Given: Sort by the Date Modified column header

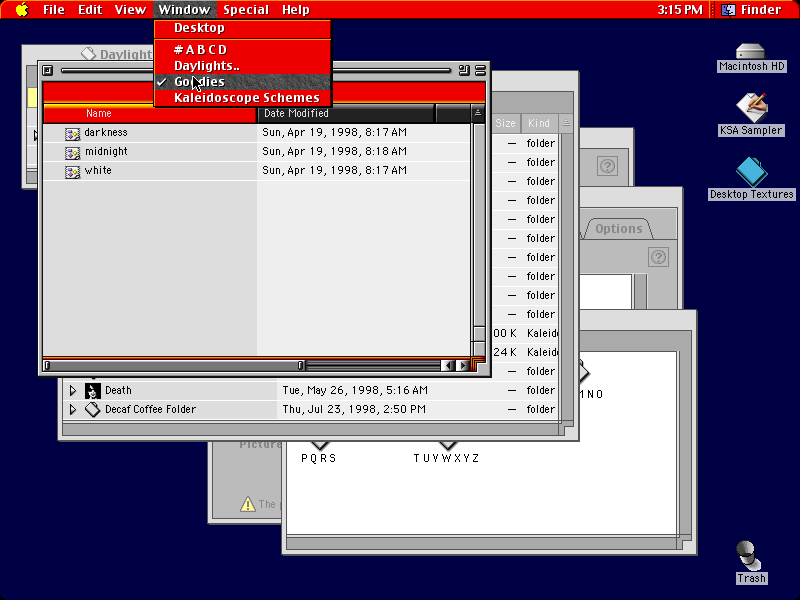Looking at the screenshot, I should [x=345, y=113].
